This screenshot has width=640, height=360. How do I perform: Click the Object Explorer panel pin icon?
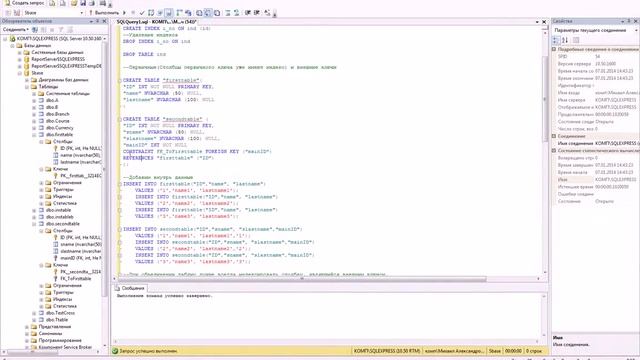[98, 21]
